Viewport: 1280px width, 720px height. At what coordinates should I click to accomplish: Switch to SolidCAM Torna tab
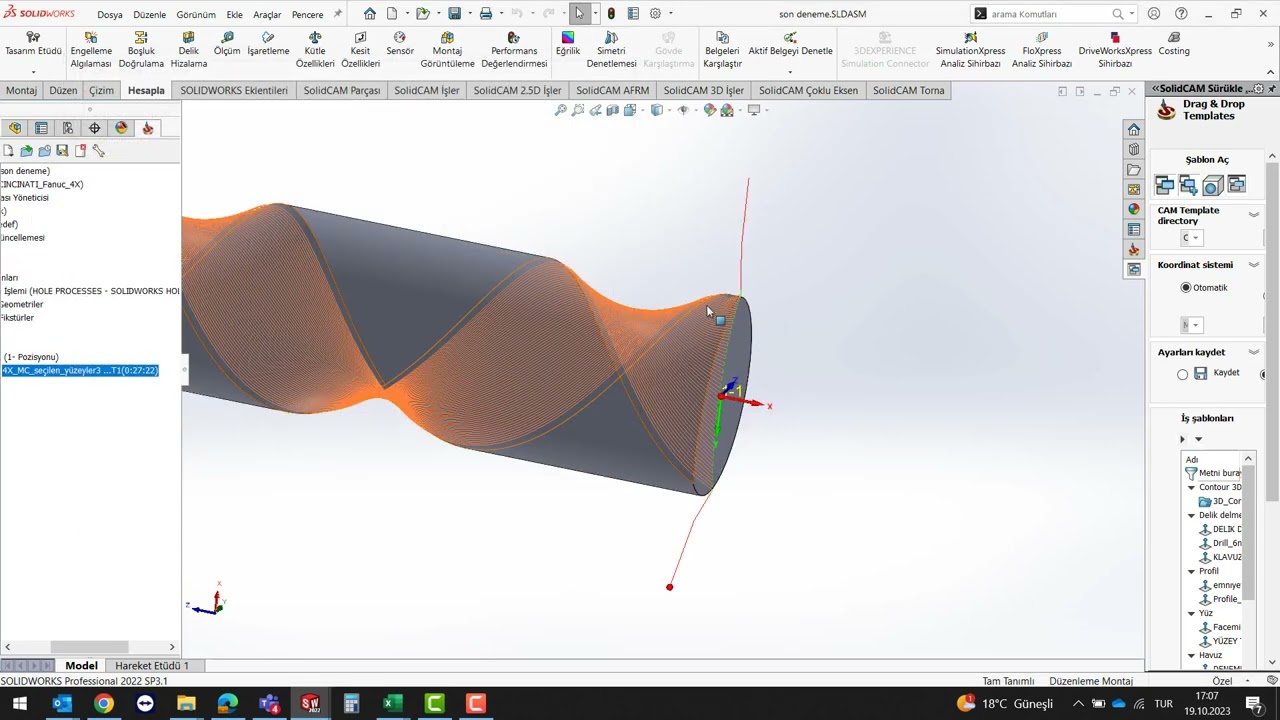point(908,90)
